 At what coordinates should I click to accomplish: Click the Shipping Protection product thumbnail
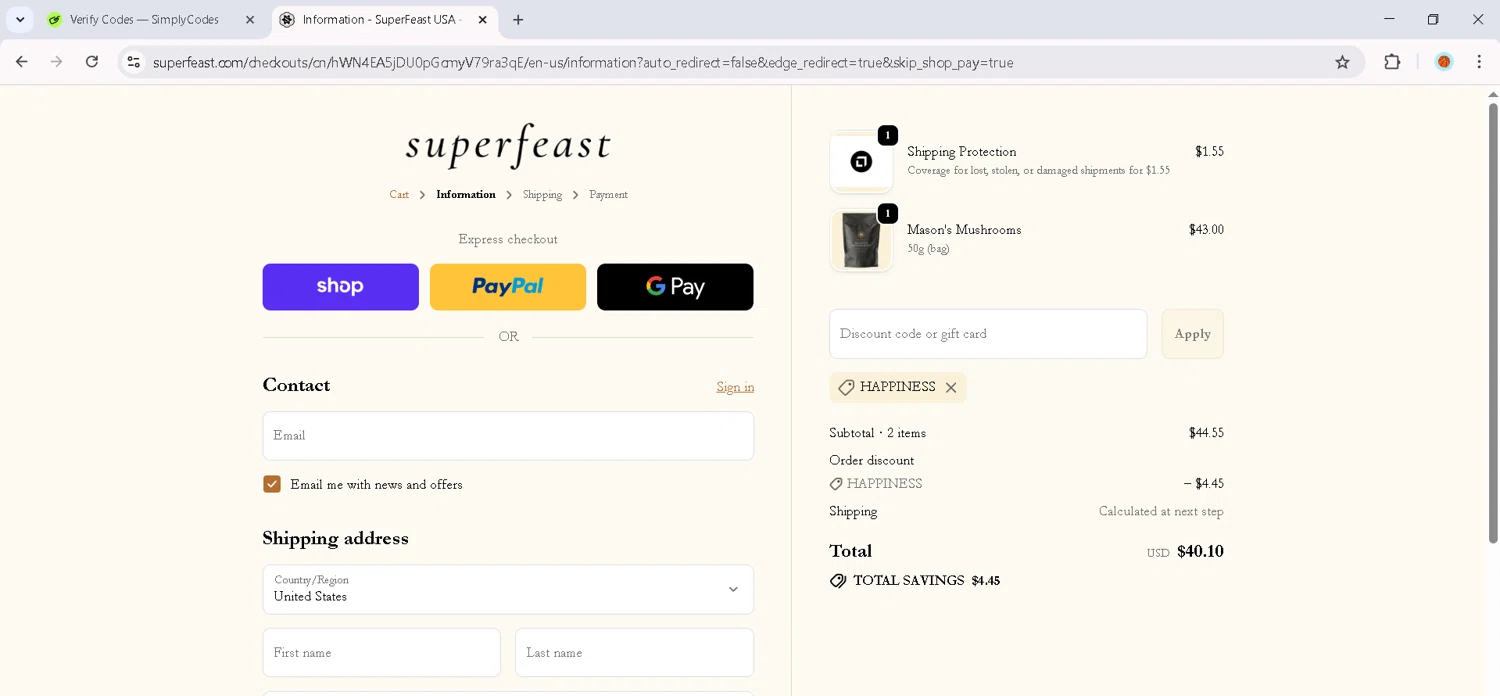[x=861, y=162]
